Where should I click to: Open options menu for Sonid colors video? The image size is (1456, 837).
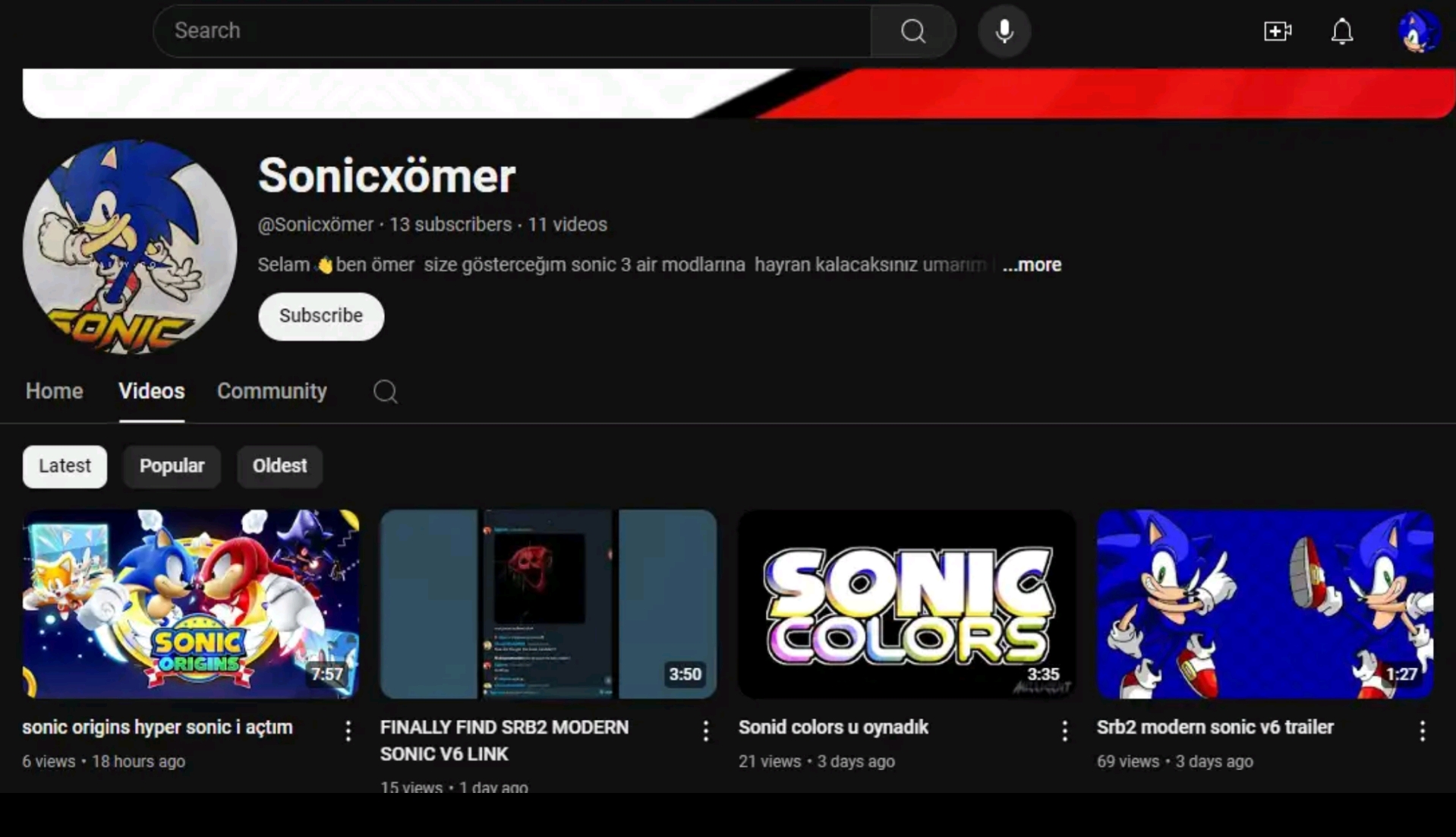tap(1064, 731)
